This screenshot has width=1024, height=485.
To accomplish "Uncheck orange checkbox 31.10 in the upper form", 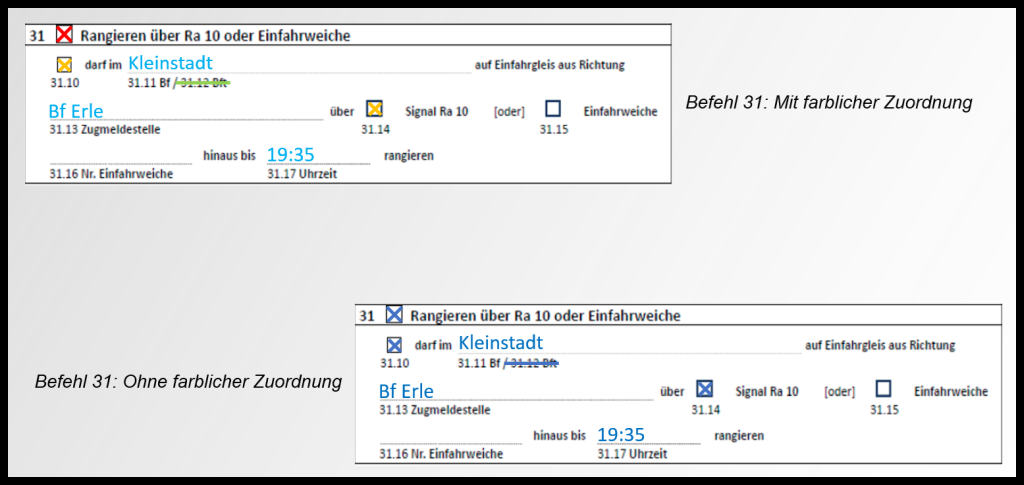I will [65, 65].
